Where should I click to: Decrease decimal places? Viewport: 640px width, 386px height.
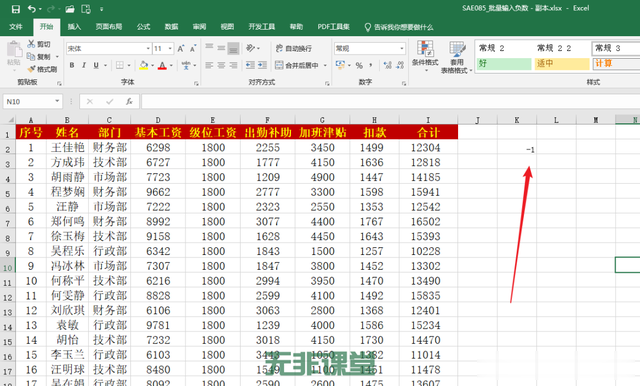(x=400, y=65)
